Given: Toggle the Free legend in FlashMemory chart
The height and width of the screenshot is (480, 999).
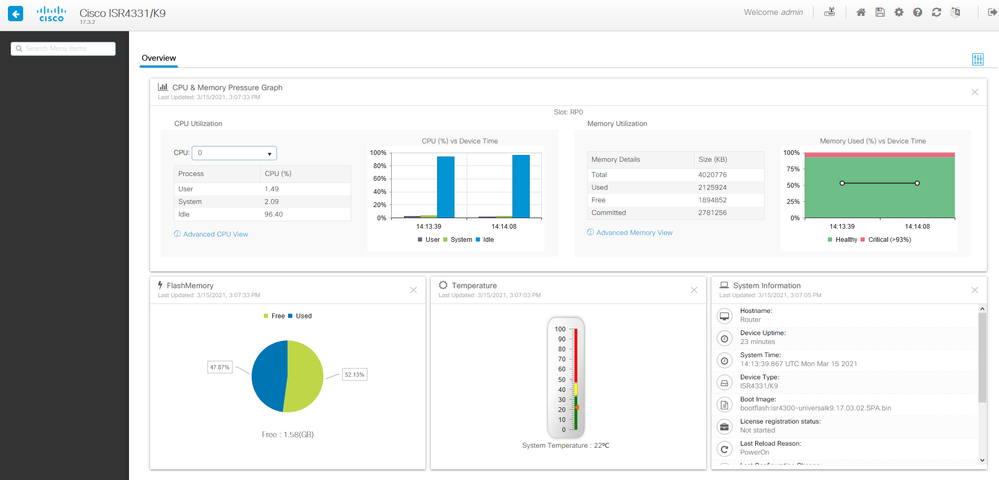Looking at the screenshot, I should coord(274,316).
